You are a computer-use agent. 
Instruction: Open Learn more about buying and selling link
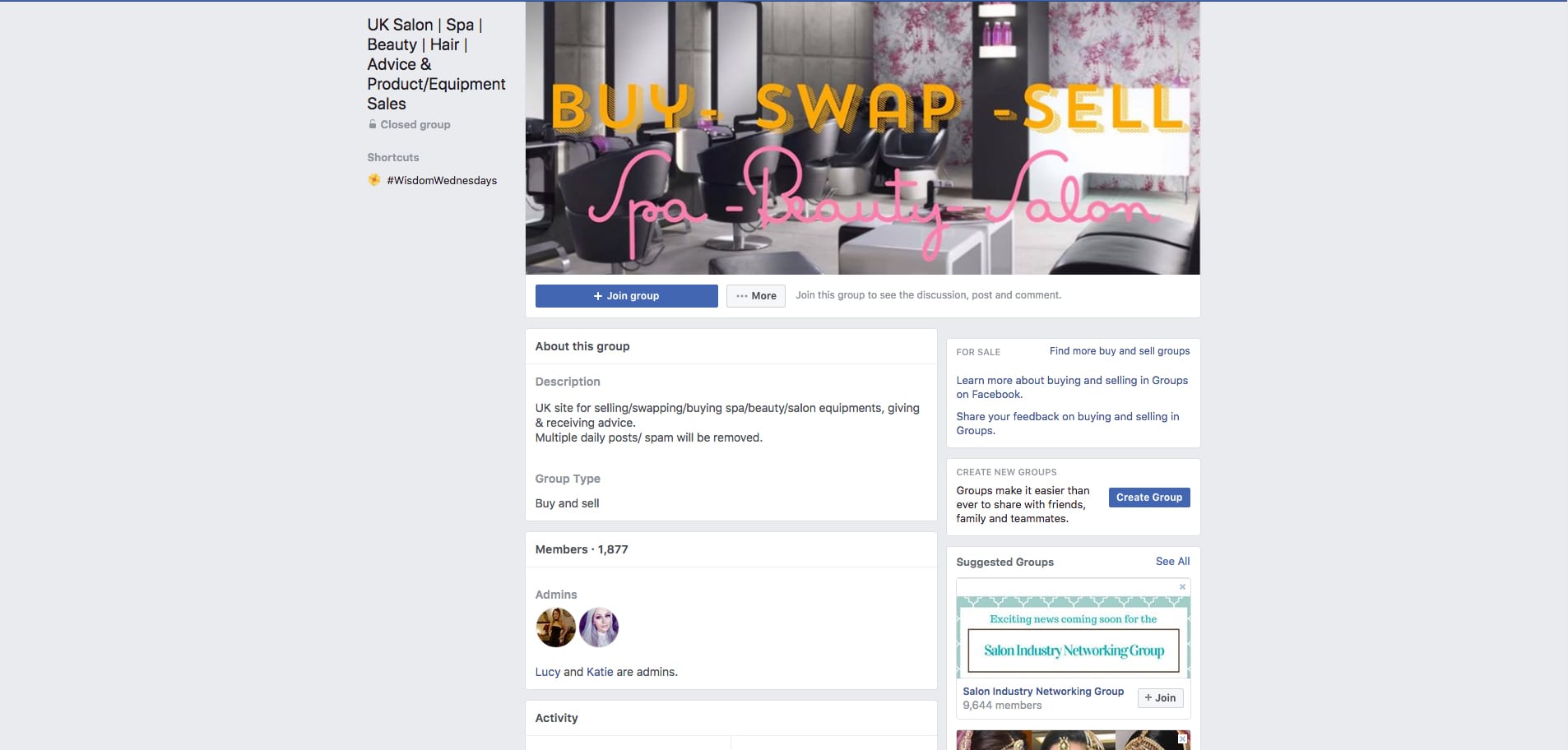click(1072, 387)
